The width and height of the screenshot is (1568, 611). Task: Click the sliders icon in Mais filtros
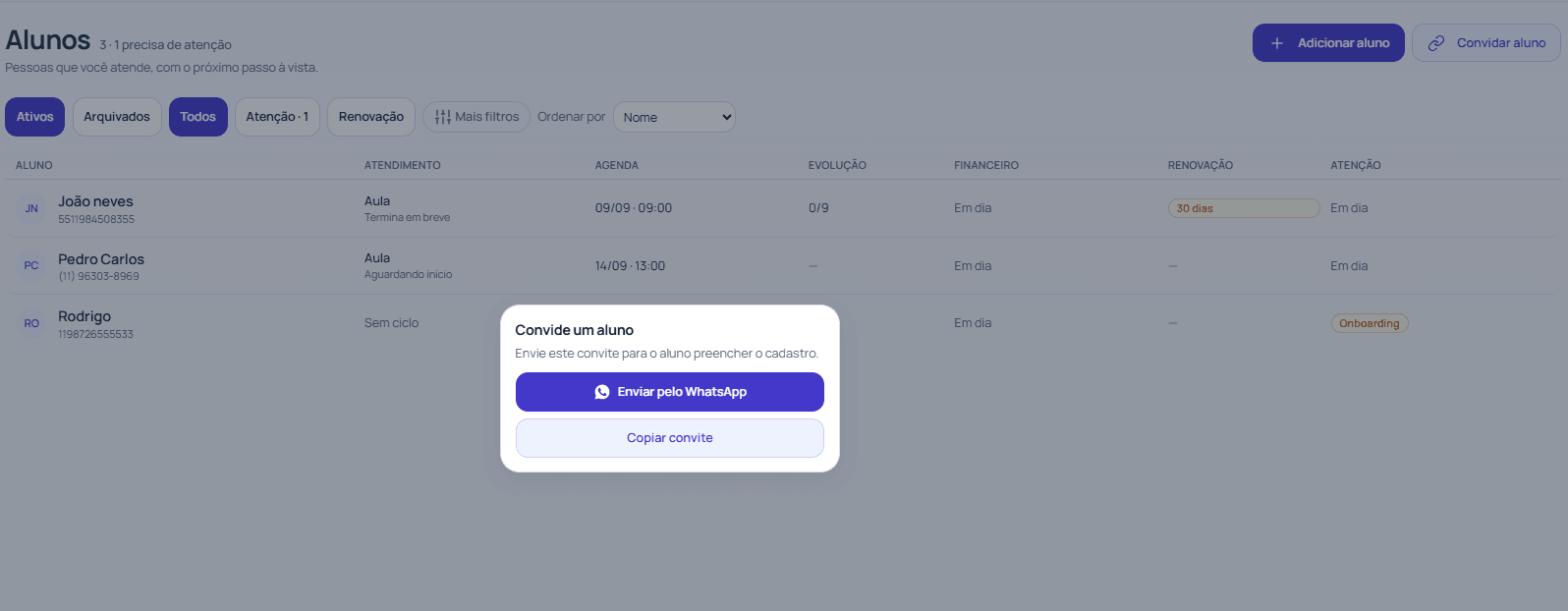click(x=443, y=117)
